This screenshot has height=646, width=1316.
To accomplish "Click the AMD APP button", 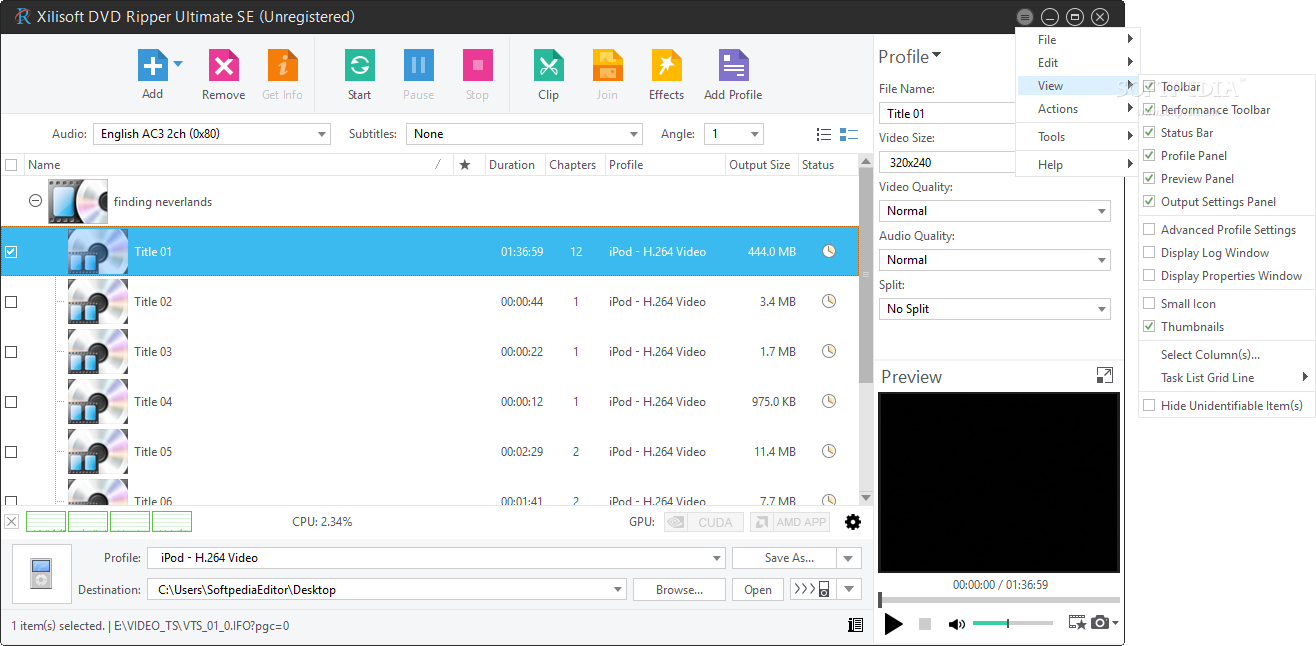I will [790, 522].
